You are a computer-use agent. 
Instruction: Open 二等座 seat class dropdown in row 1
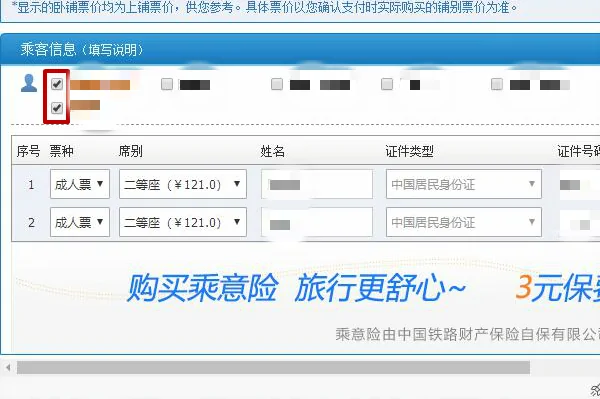(x=183, y=184)
